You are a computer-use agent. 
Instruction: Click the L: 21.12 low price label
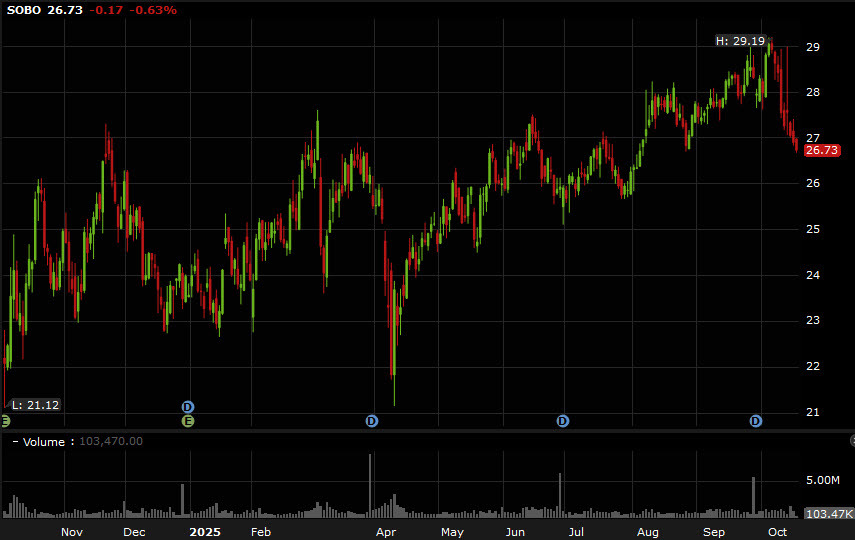coord(35,405)
